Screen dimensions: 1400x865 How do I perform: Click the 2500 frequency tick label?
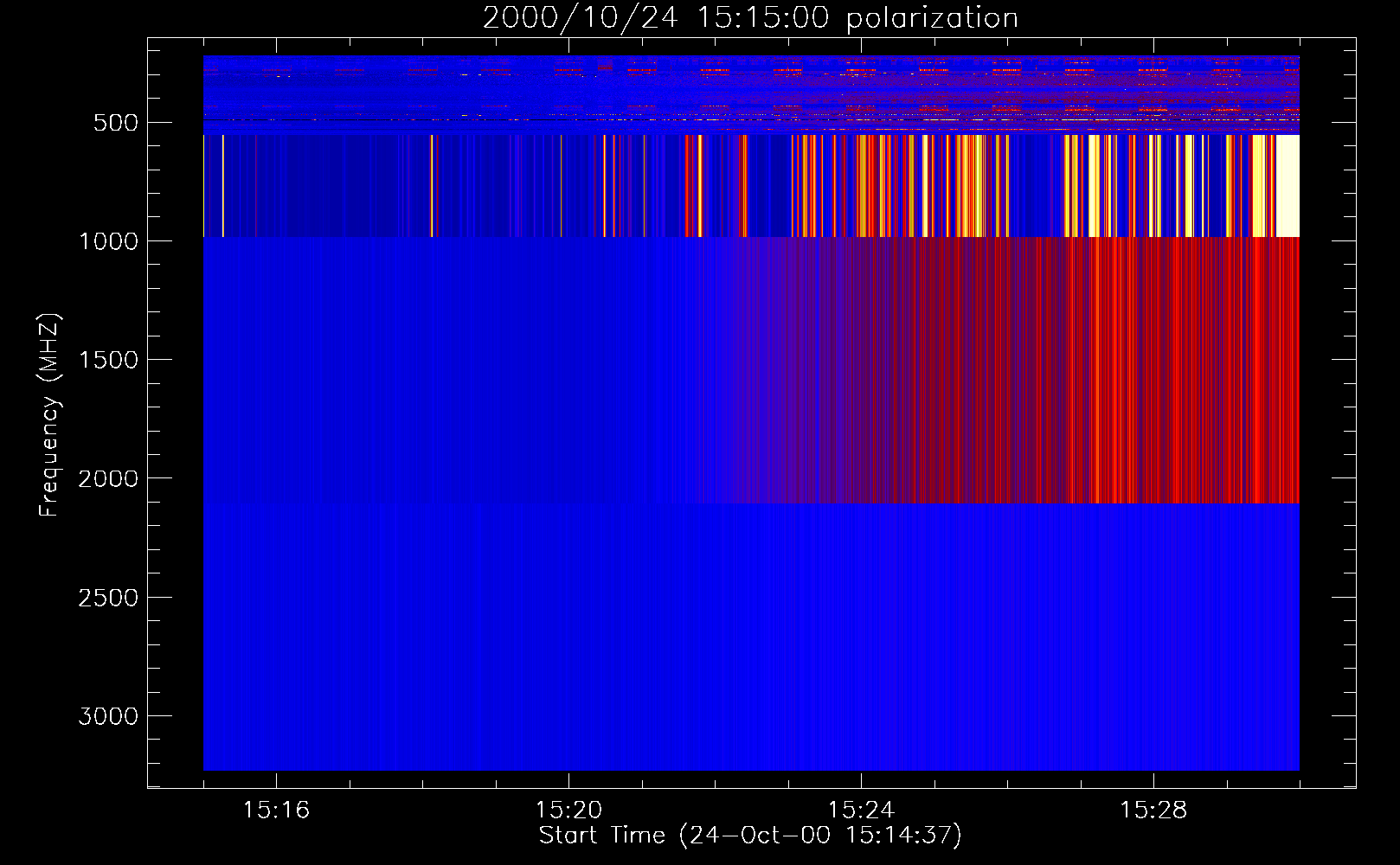pyautogui.click(x=108, y=598)
